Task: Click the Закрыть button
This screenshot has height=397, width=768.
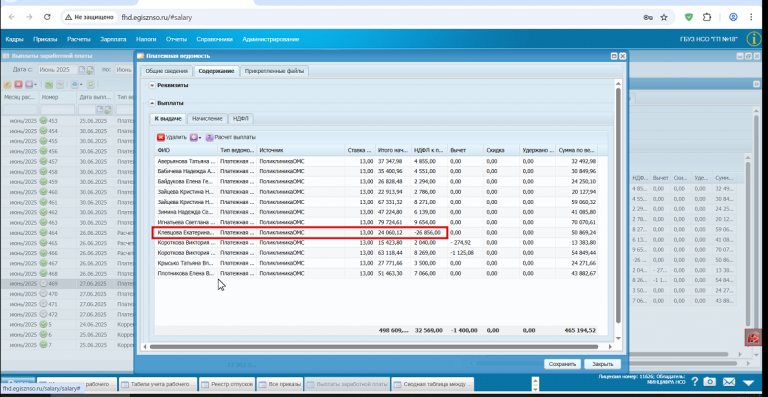Action: tap(602, 364)
